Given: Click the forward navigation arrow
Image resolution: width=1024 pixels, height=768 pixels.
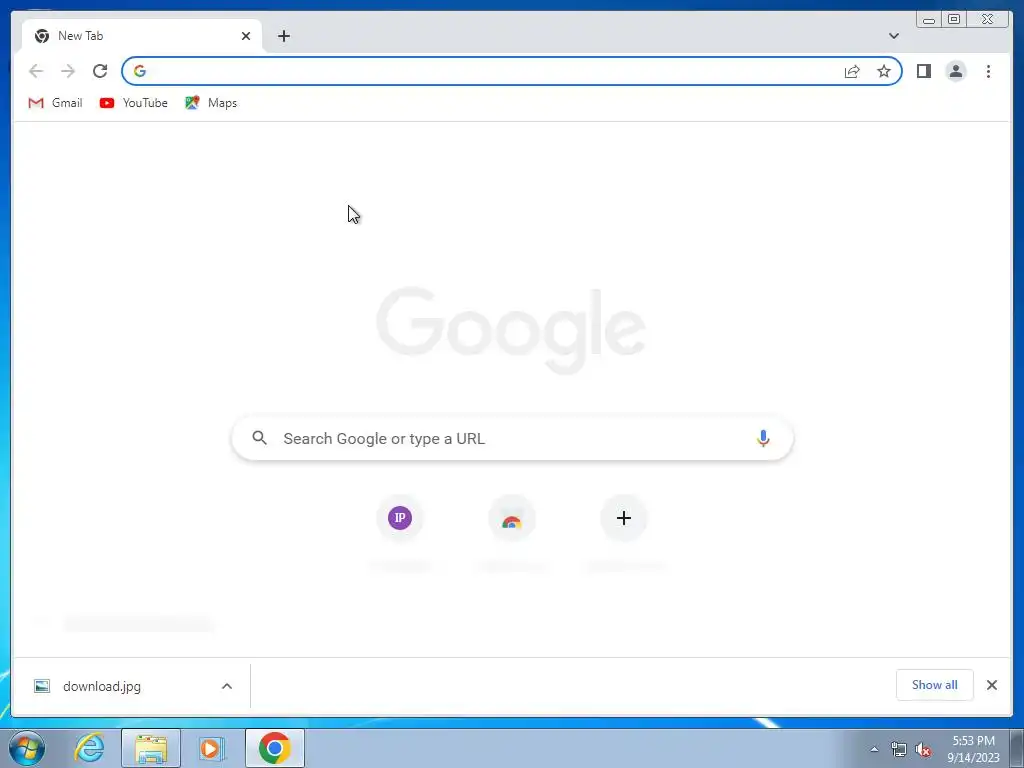Looking at the screenshot, I should pyautogui.click(x=68, y=71).
